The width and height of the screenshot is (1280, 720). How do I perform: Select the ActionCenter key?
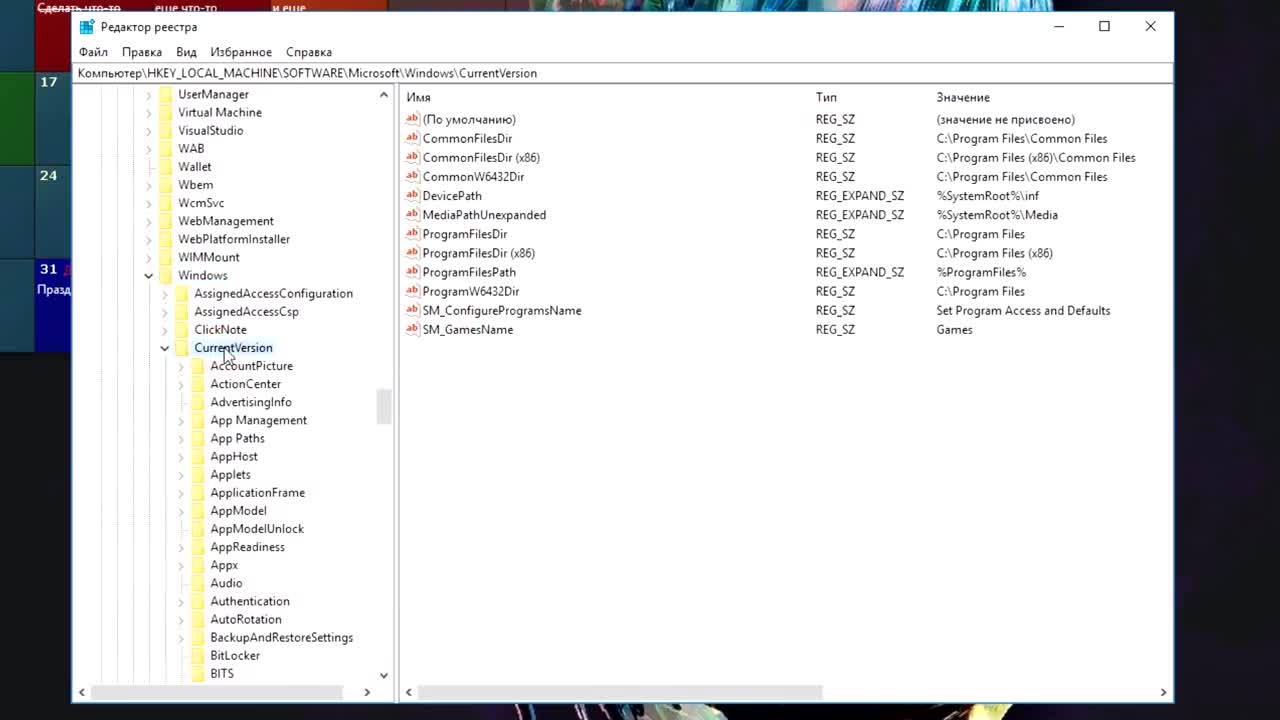click(x=246, y=384)
